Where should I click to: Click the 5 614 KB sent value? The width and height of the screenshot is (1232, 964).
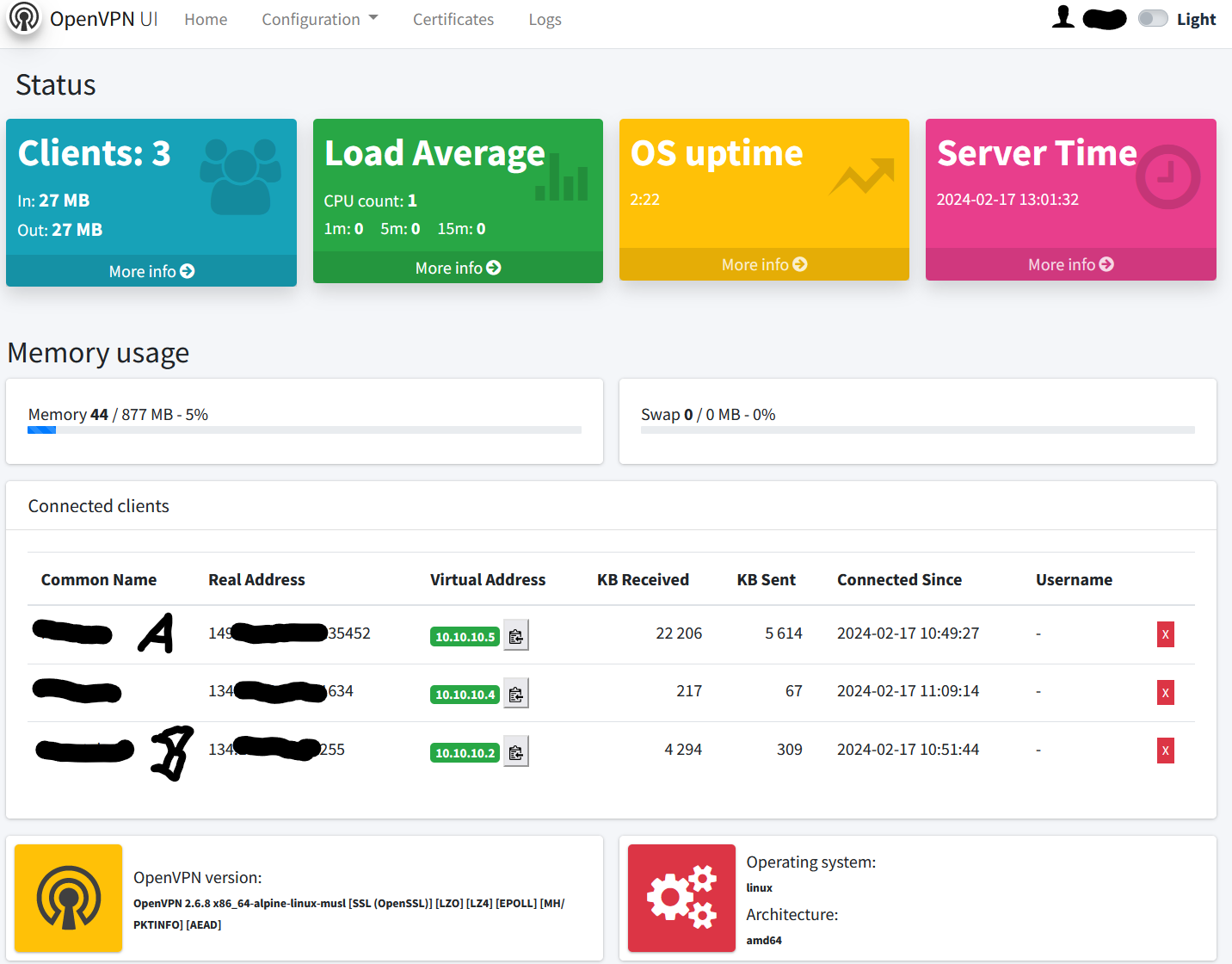tap(784, 633)
